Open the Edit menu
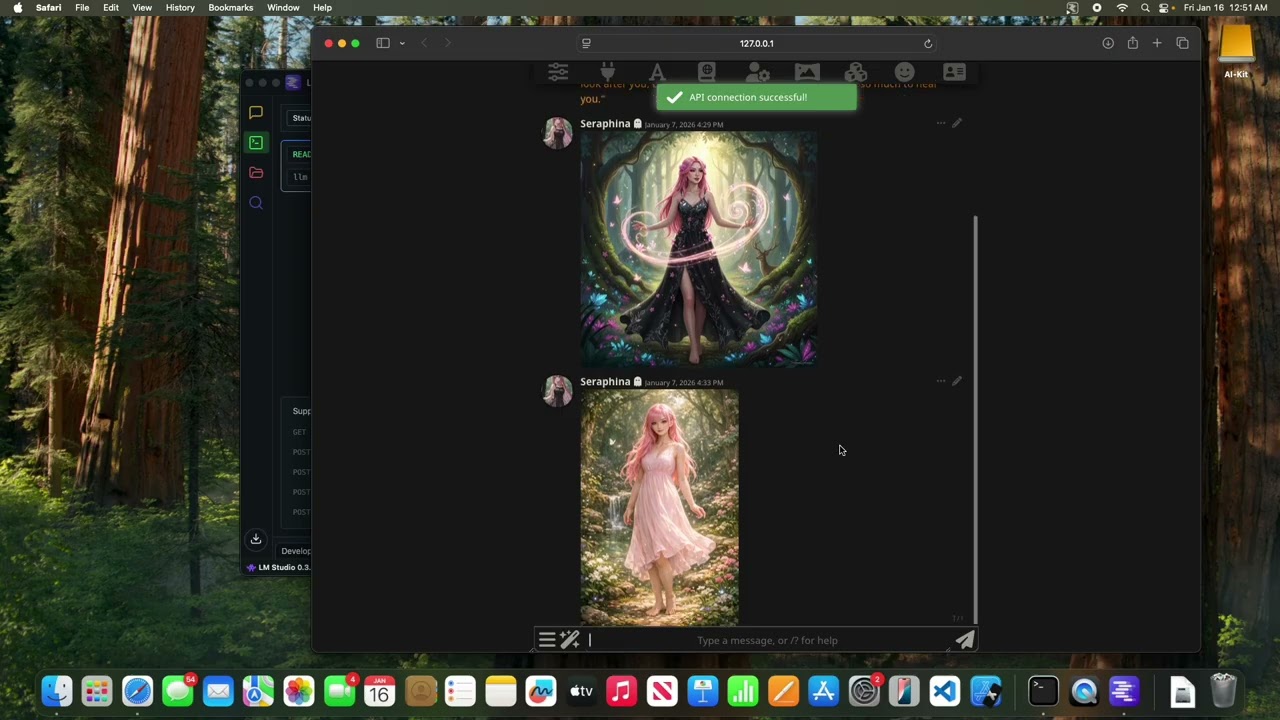This screenshot has width=1280, height=720. 111,8
